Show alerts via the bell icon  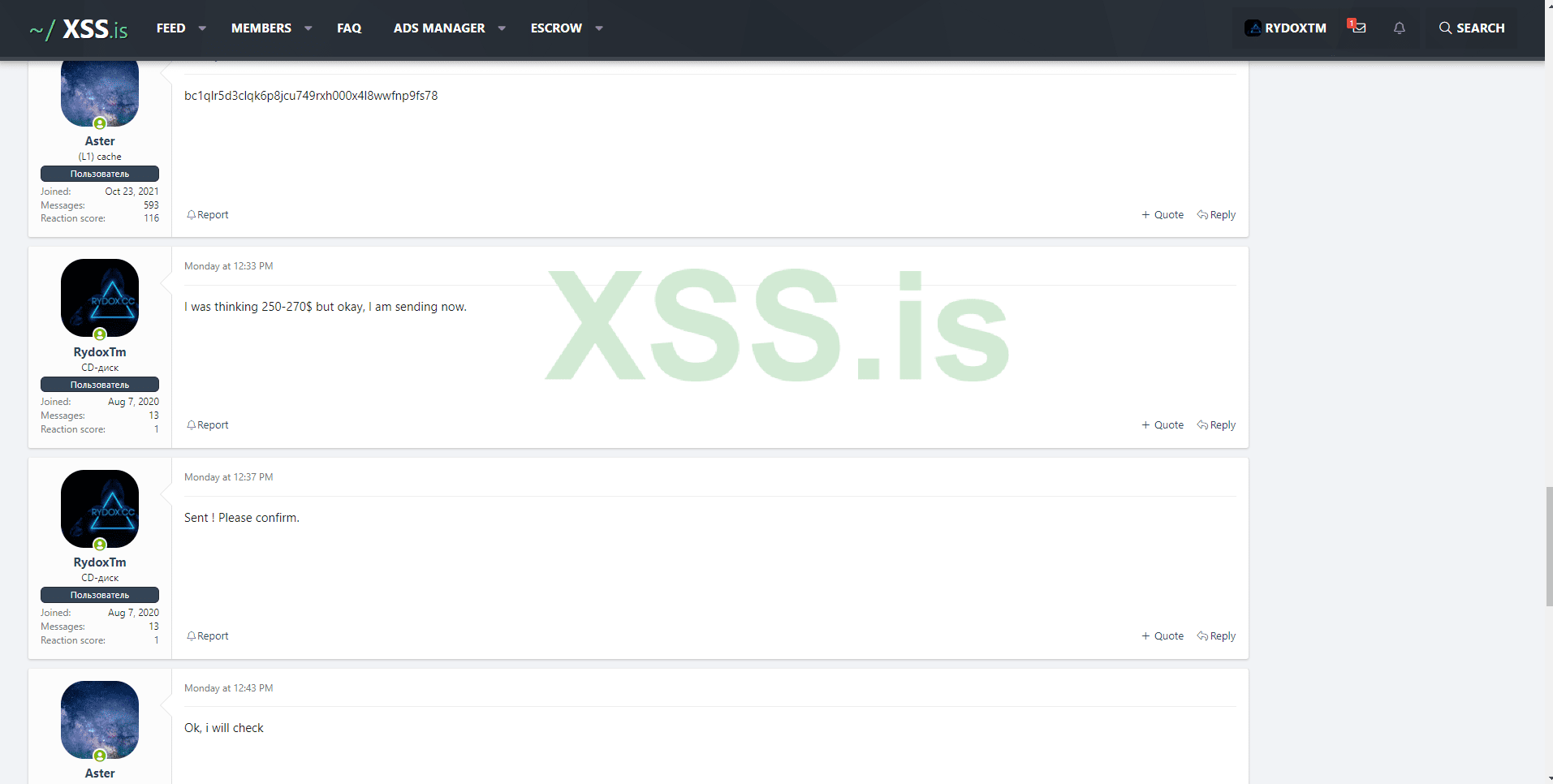coord(1400,28)
